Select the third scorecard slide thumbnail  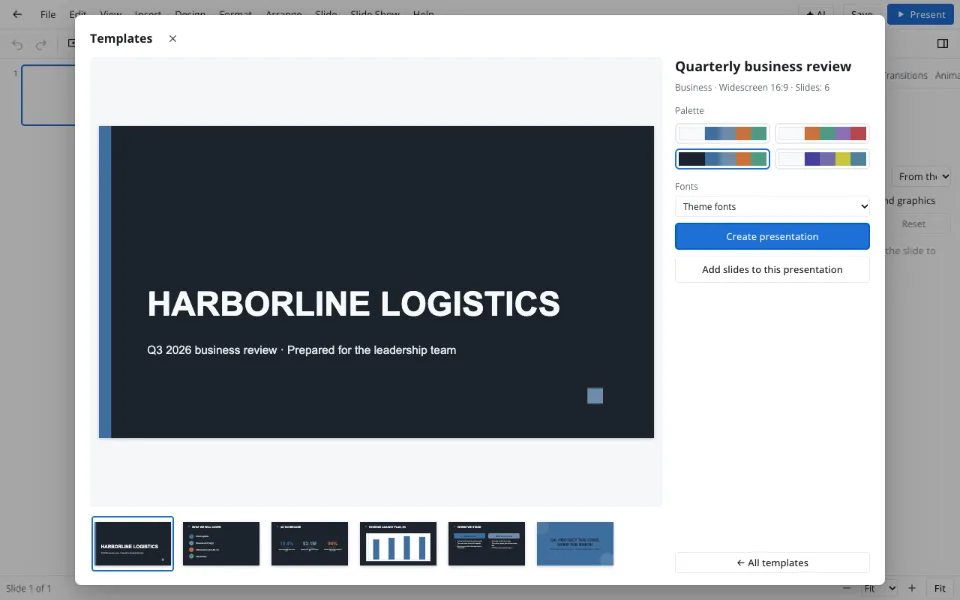pyautogui.click(x=310, y=544)
